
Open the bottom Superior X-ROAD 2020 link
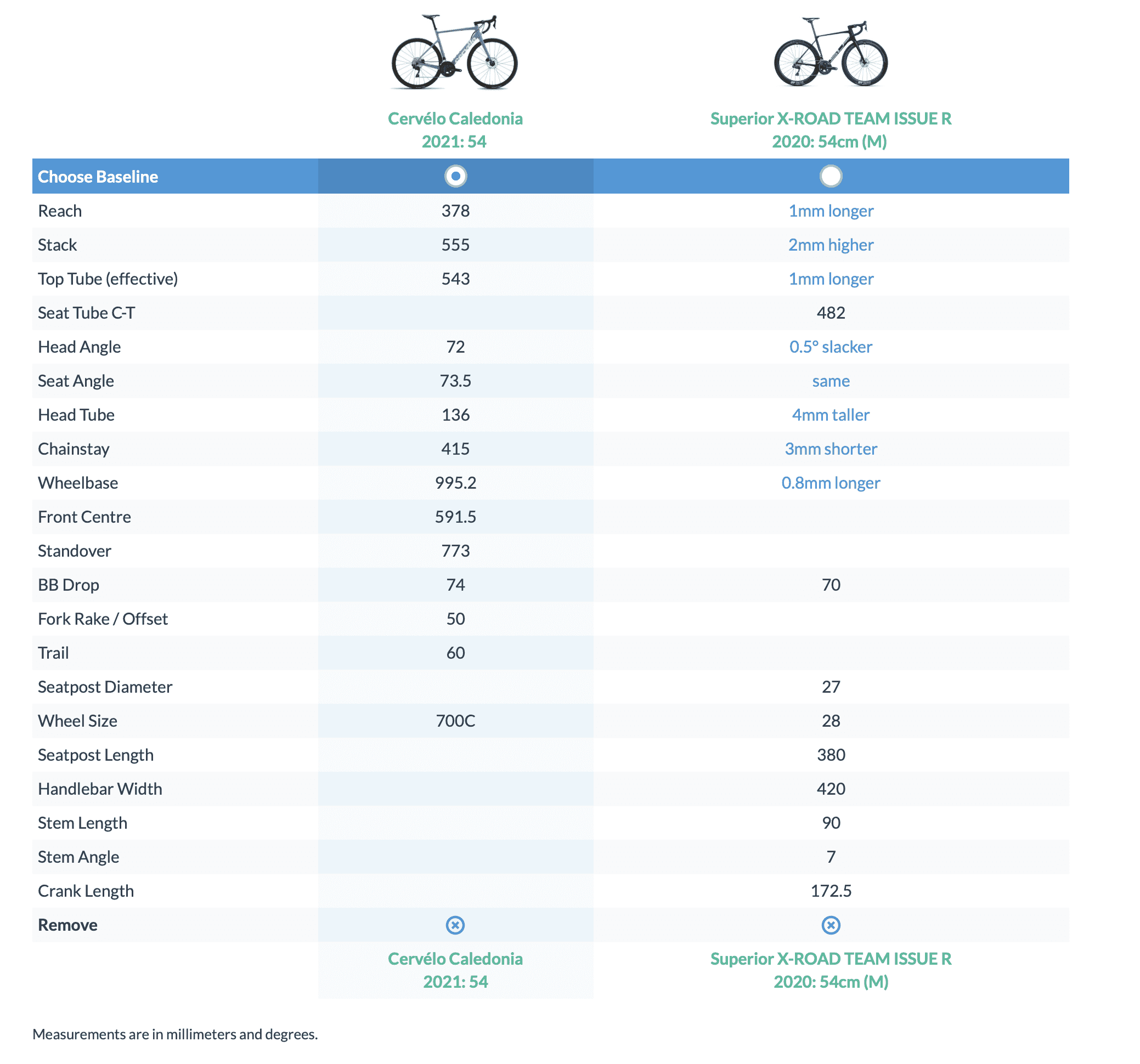click(x=831, y=970)
